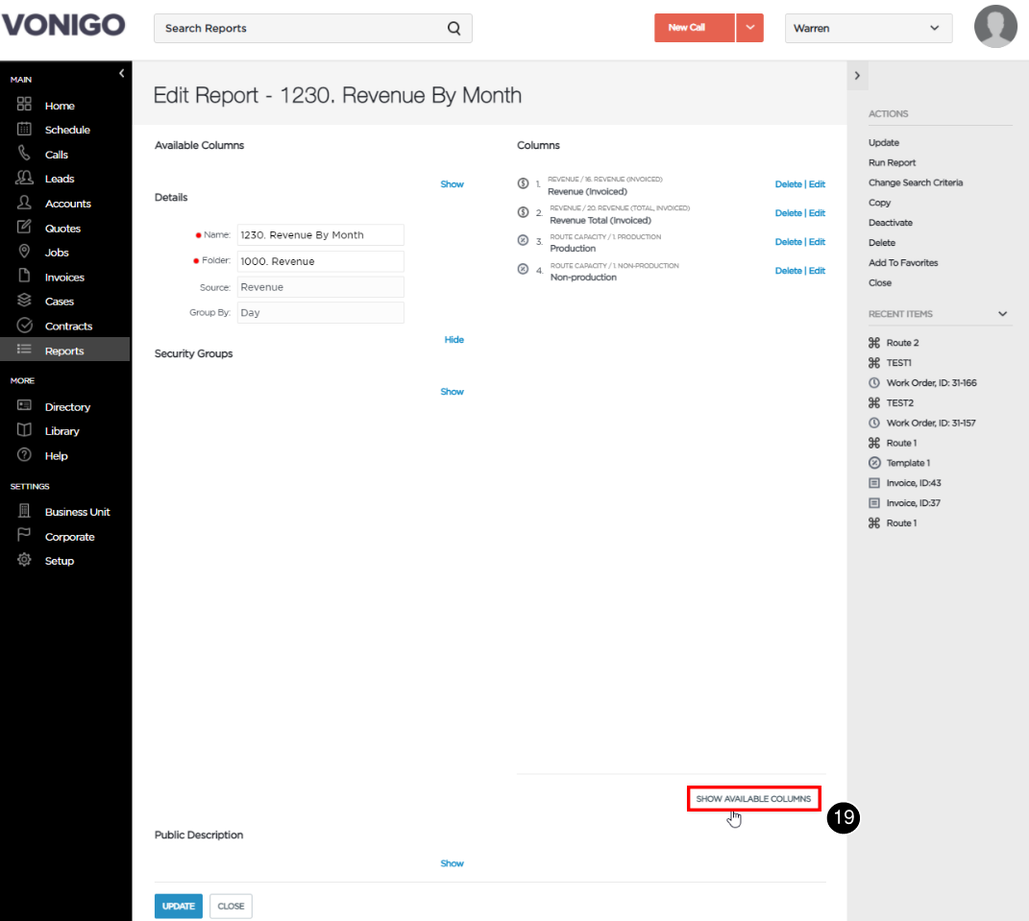Viewport: 1029px width, 921px height.
Task: Collapse the right actions panel
Action: [x=857, y=75]
